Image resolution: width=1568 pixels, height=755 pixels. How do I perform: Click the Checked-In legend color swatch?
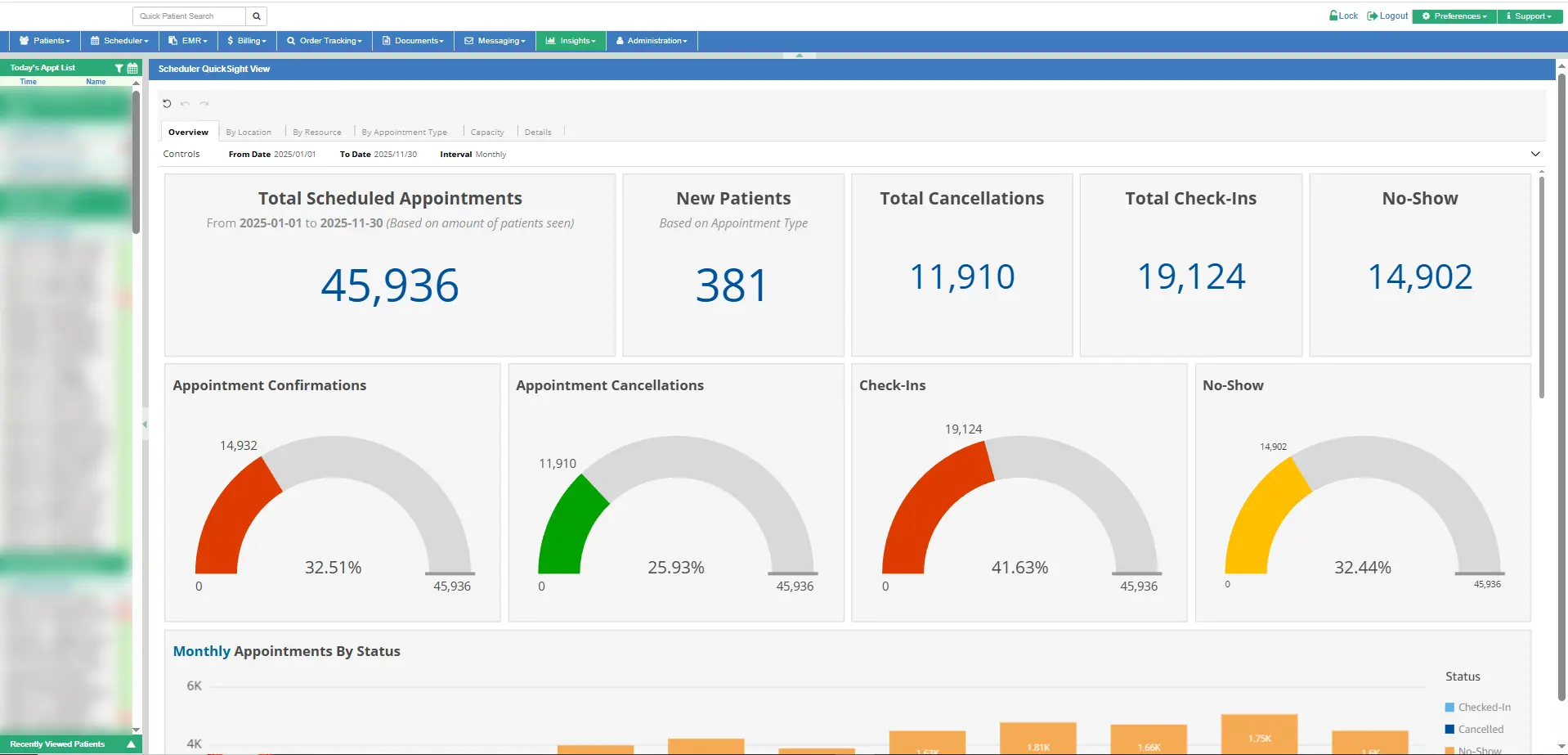(1449, 707)
